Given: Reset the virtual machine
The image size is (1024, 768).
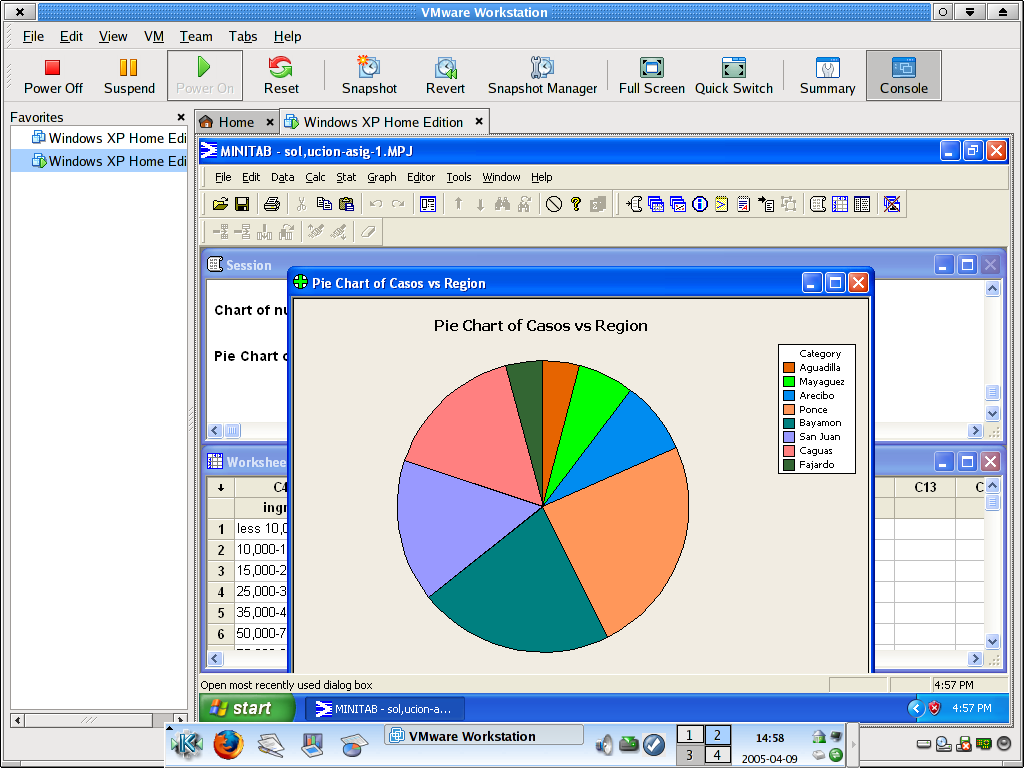Looking at the screenshot, I should tap(281, 76).
